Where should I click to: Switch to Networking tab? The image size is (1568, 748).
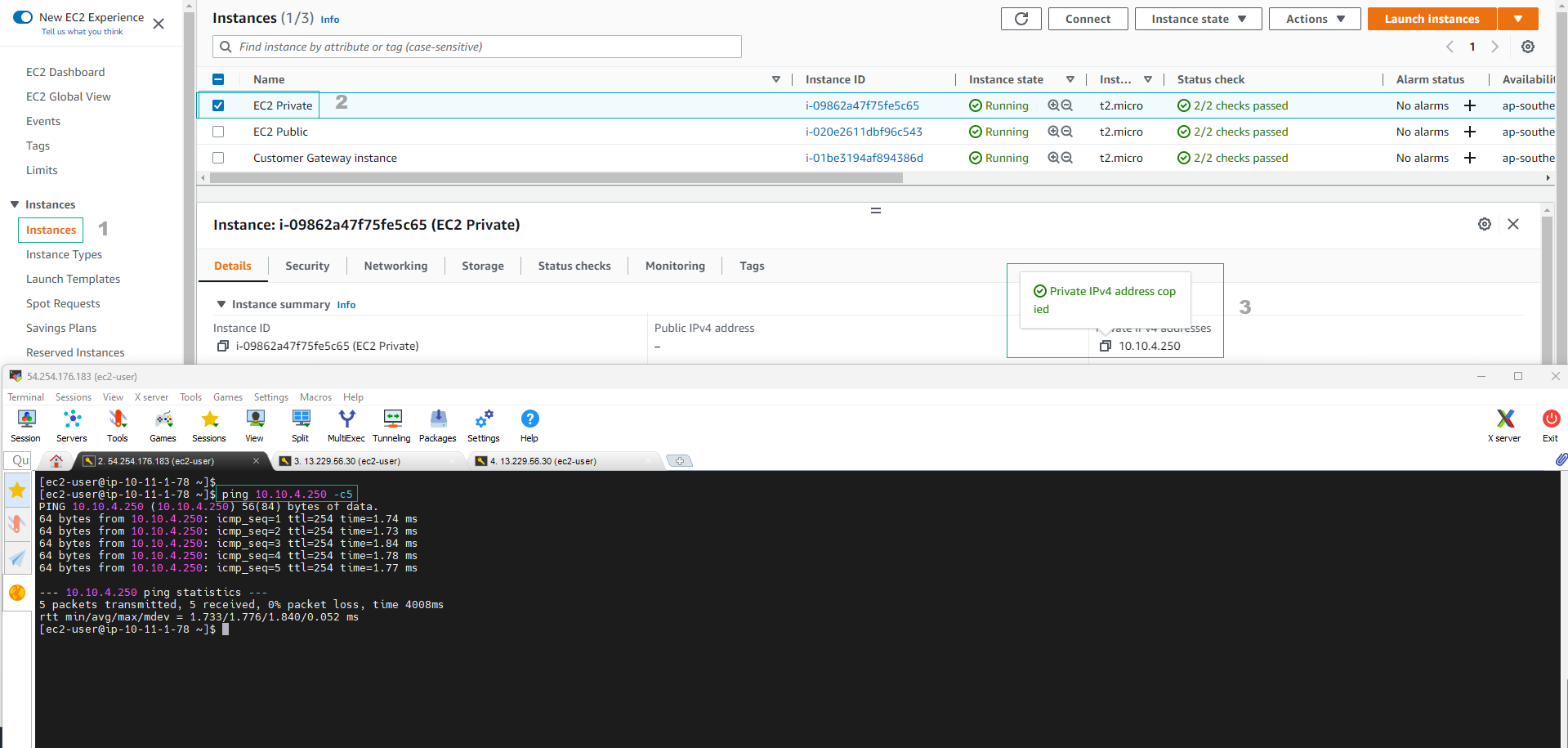coord(395,266)
